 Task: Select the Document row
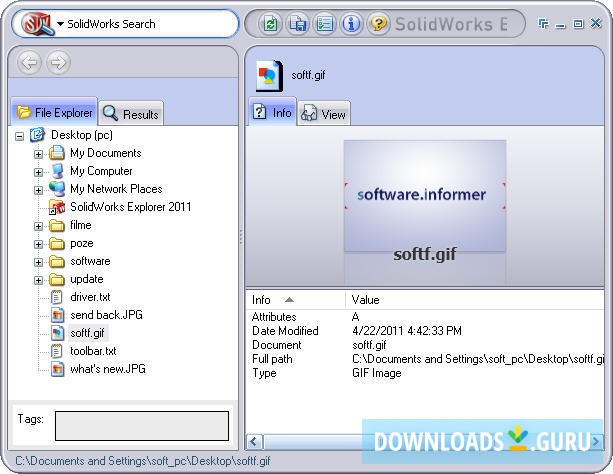click(425, 345)
